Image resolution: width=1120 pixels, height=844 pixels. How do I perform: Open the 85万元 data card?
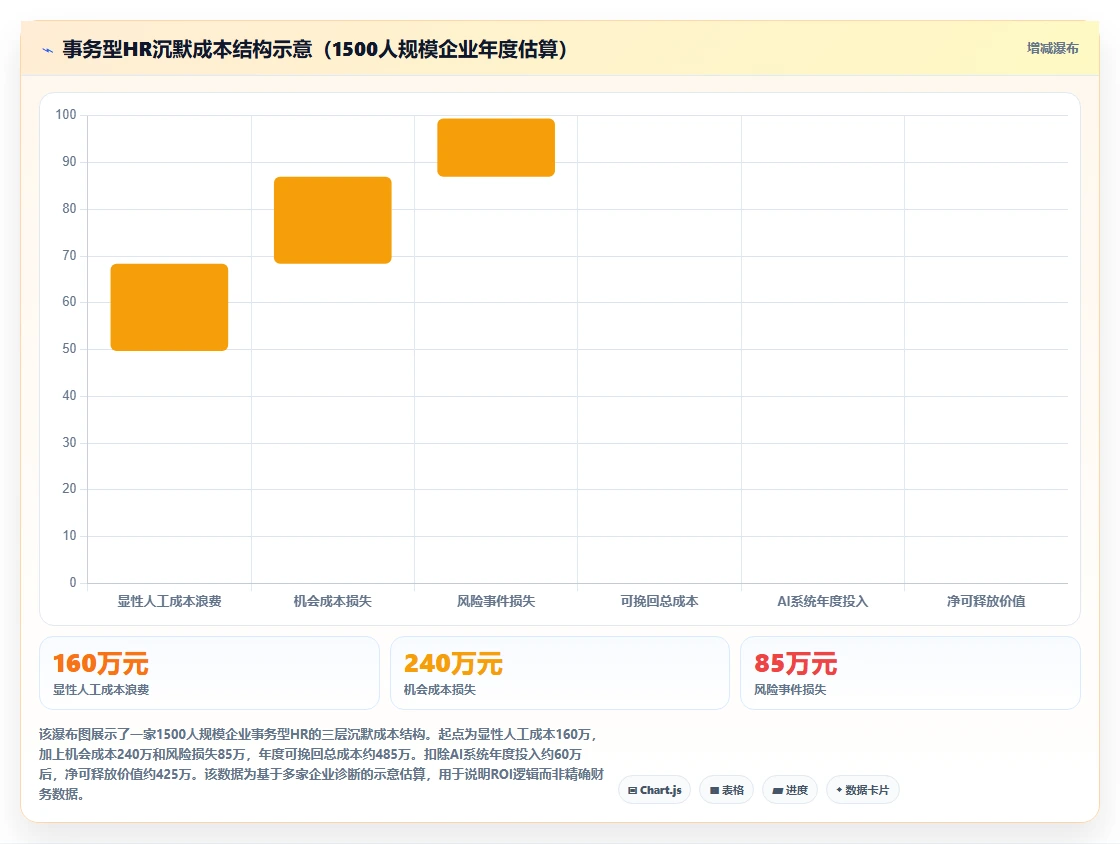tap(910, 673)
